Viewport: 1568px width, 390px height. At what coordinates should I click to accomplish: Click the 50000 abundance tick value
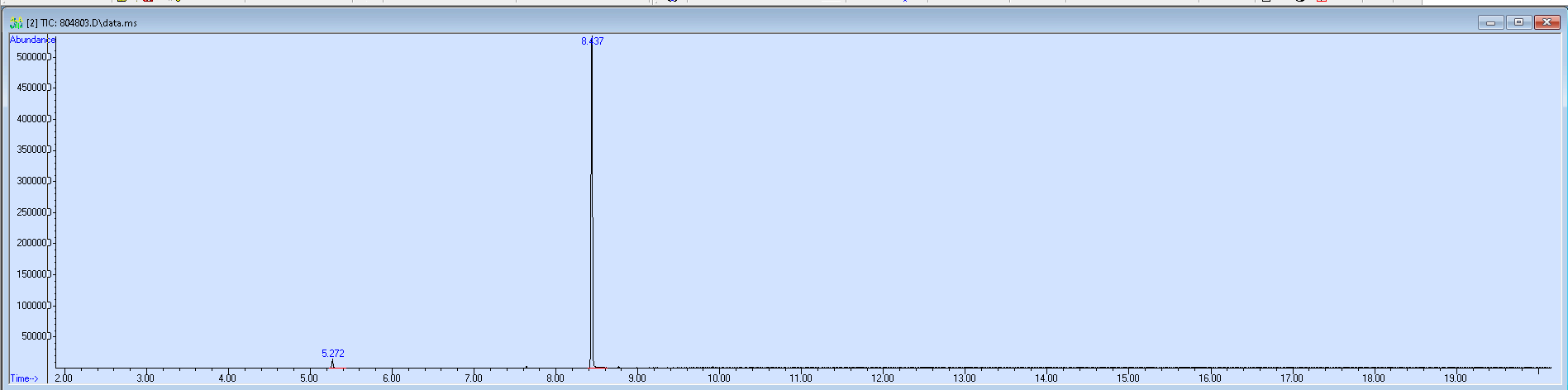35,336
